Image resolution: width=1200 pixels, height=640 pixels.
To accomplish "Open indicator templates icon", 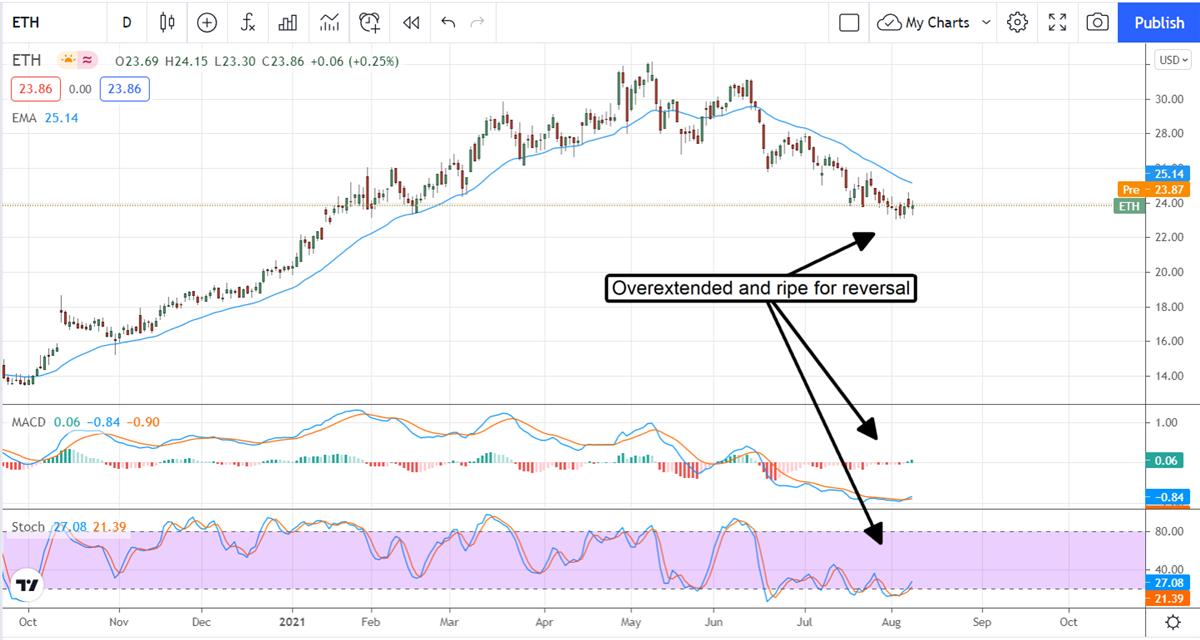I will tap(329, 22).
